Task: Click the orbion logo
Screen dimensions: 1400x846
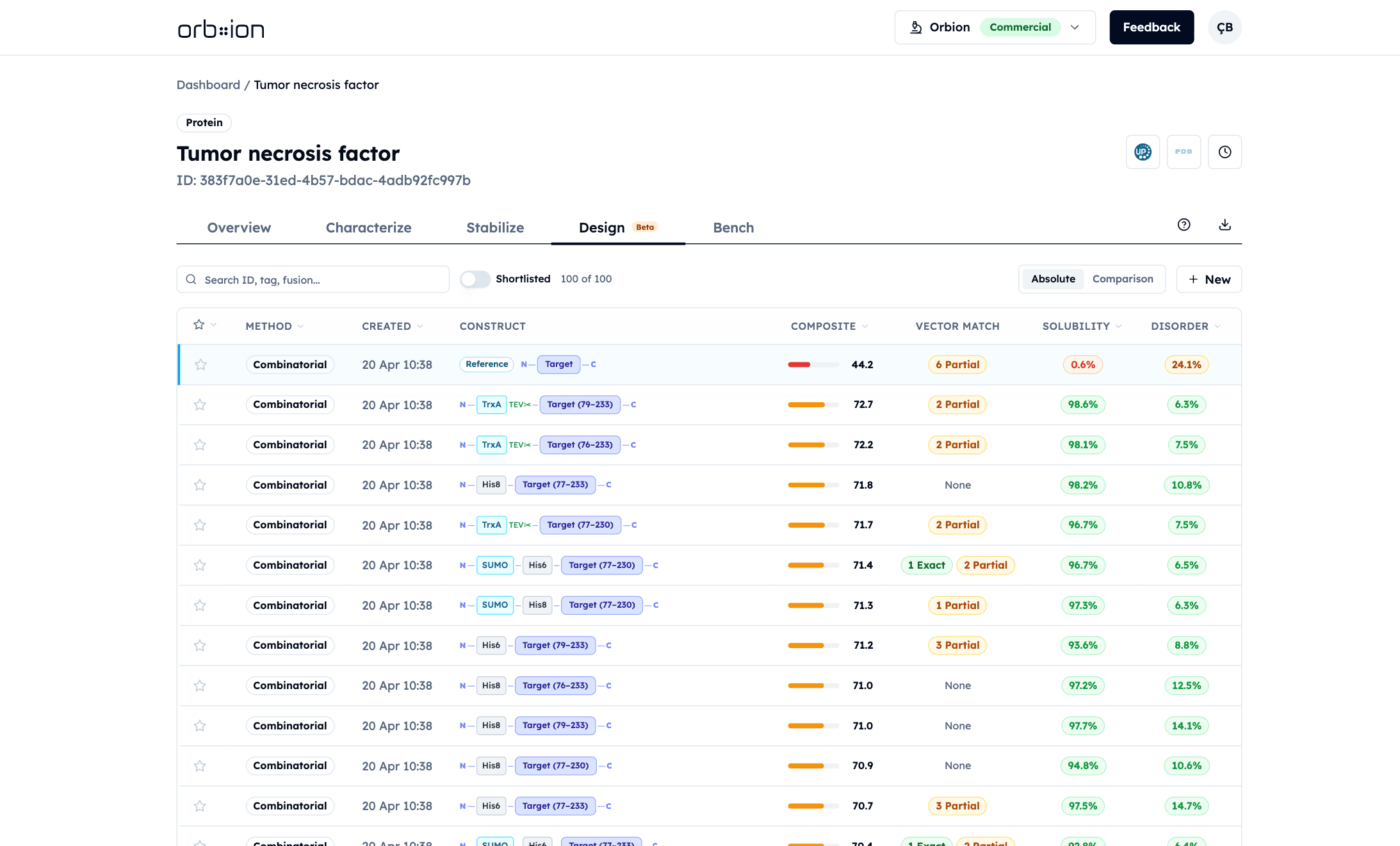Action: coord(221,29)
